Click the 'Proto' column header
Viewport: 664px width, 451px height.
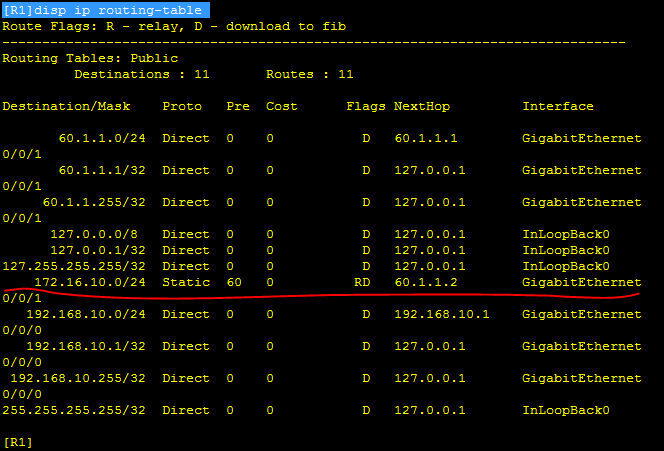(182, 106)
